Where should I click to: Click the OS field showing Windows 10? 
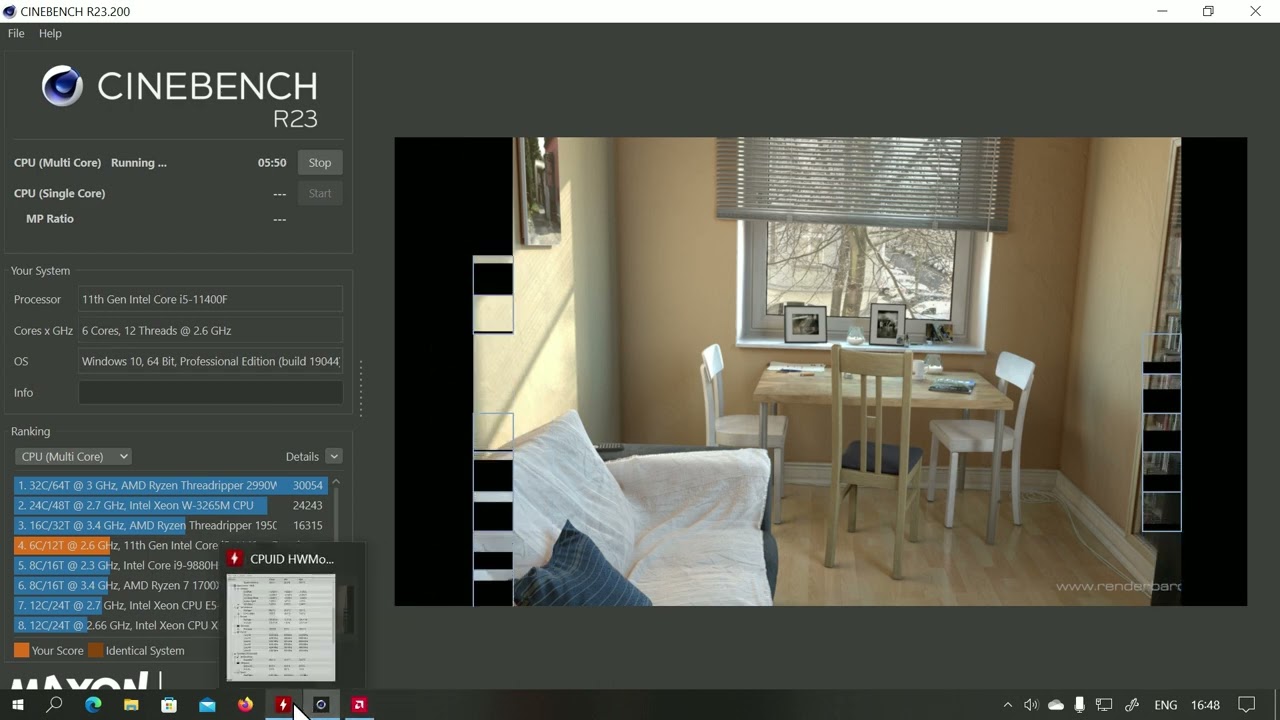click(x=210, y=361)
